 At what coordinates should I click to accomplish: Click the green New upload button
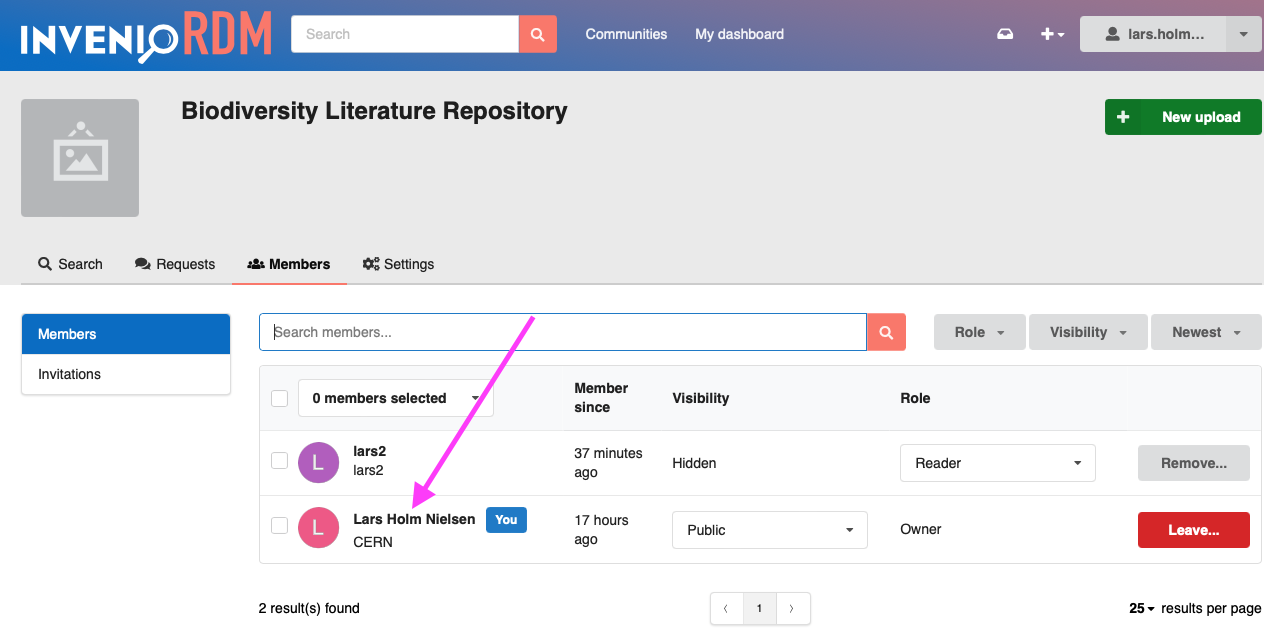(x=1183, y=117)
